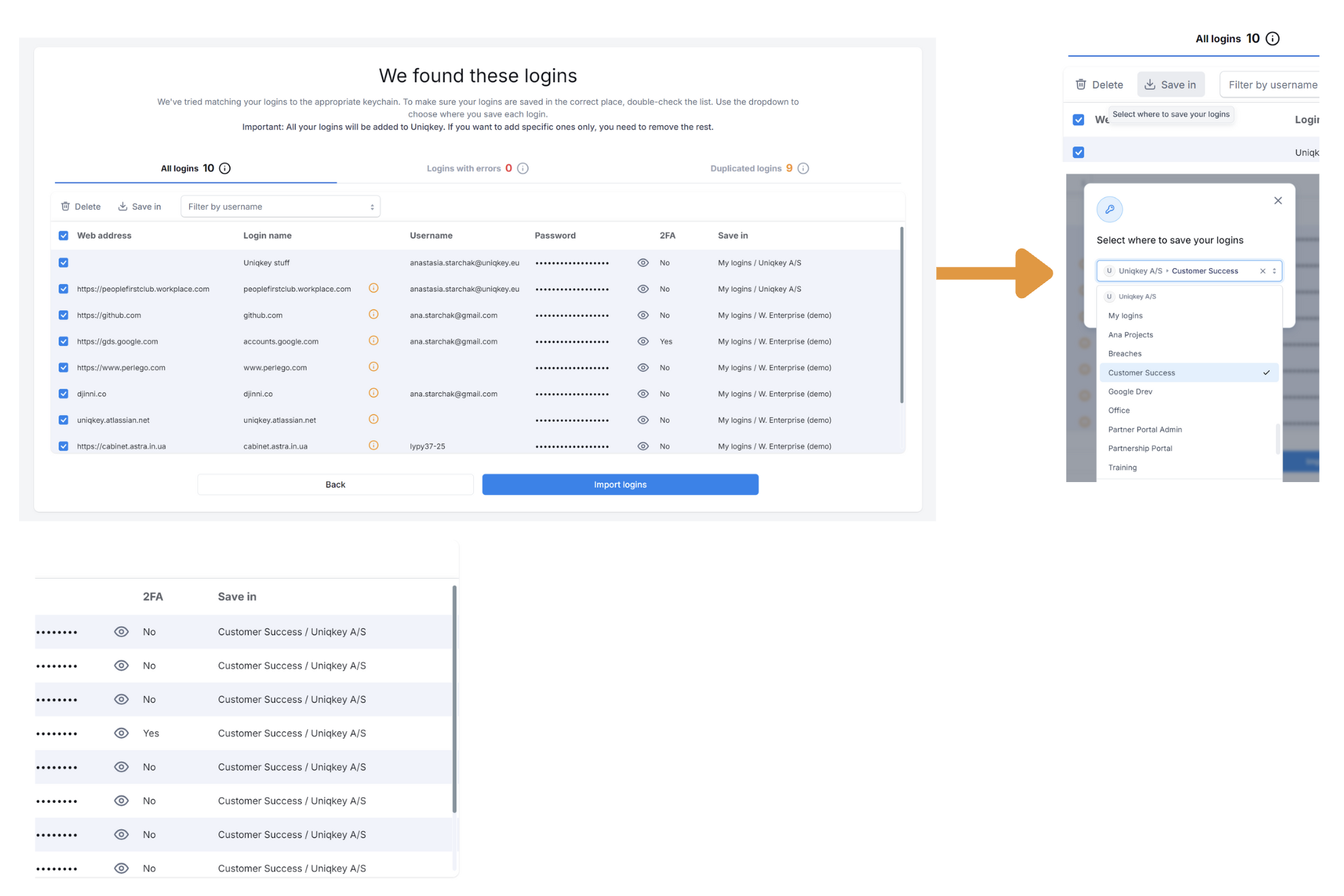This screenshot has height=896, width=1344.
Task: Click info icon next to All logins 10 in main window
Action: point(225,168)
